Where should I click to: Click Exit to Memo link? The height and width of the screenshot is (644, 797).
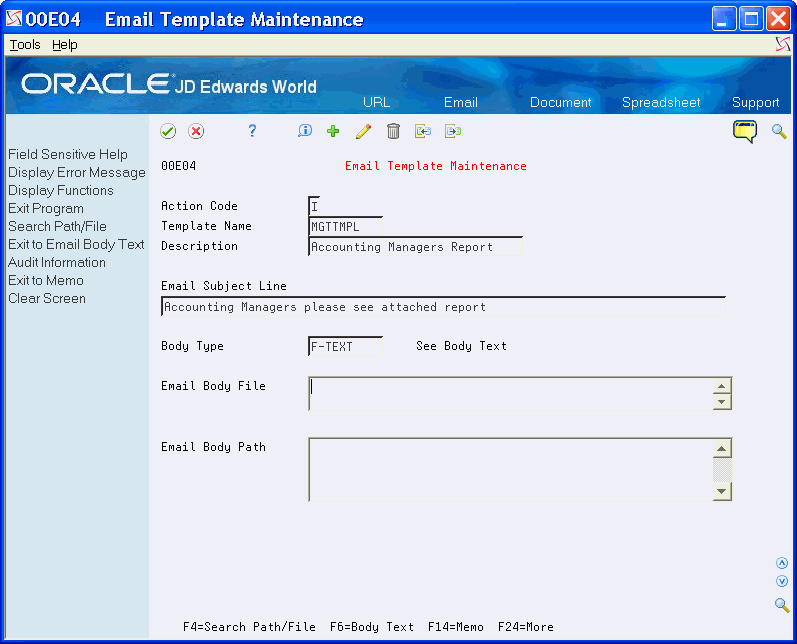click(x=46, y=281)
